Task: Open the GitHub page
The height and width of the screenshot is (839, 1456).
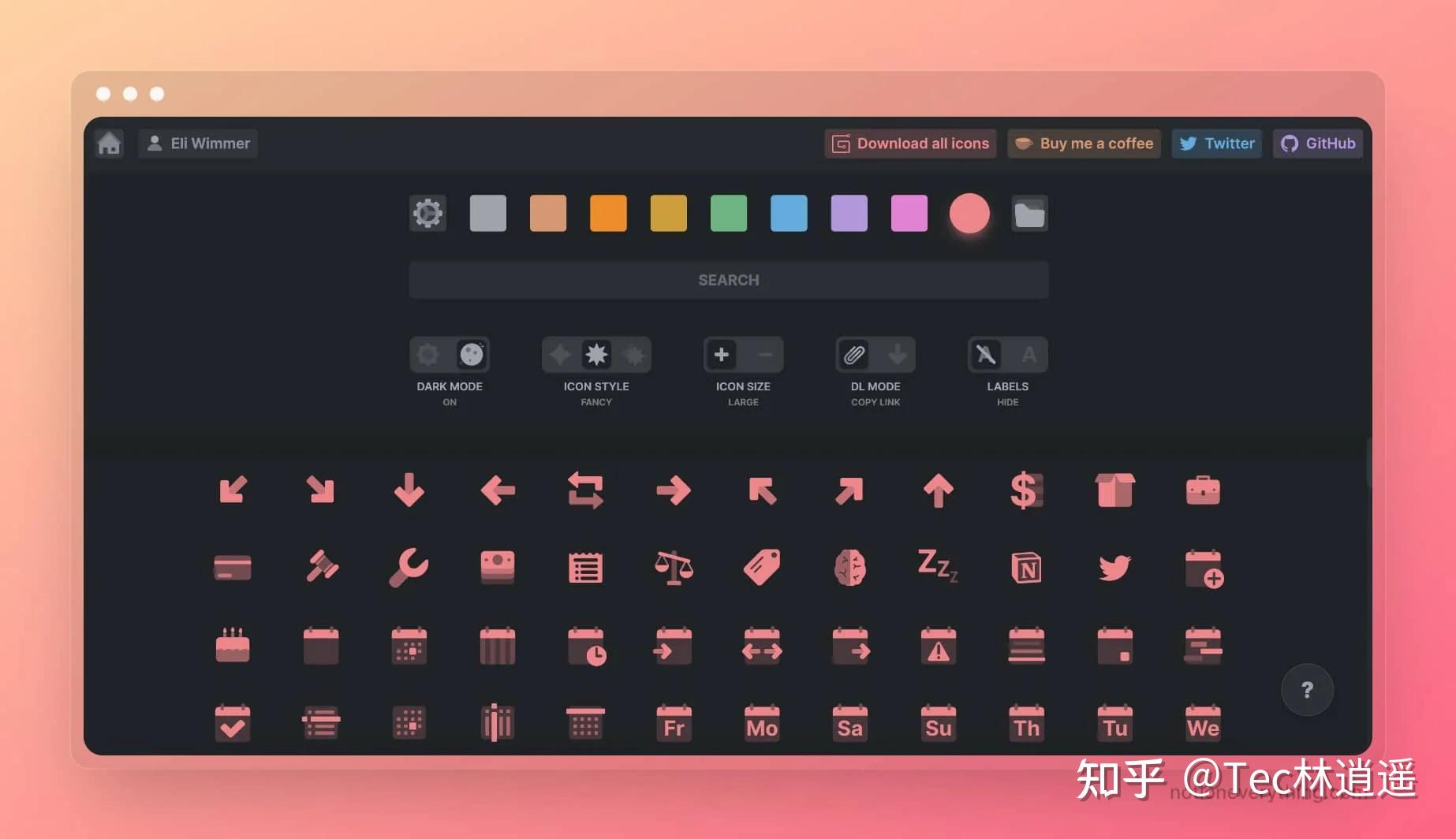Action: coord(1317,143)
